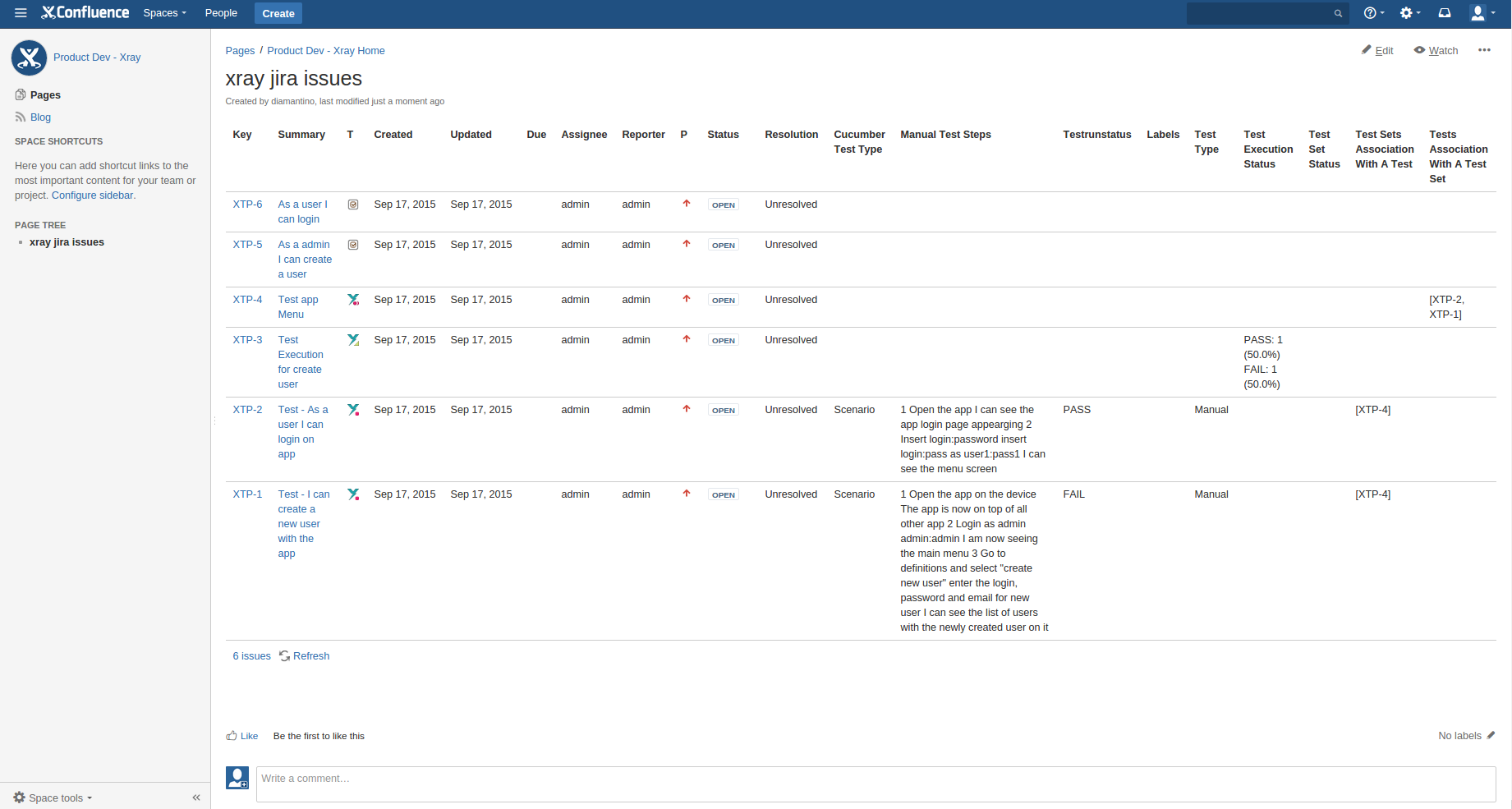The width and height of the screenshot is (1512, 809).
Task: Click the OPEN status badge for XTP-6
Action: (724, 205)
